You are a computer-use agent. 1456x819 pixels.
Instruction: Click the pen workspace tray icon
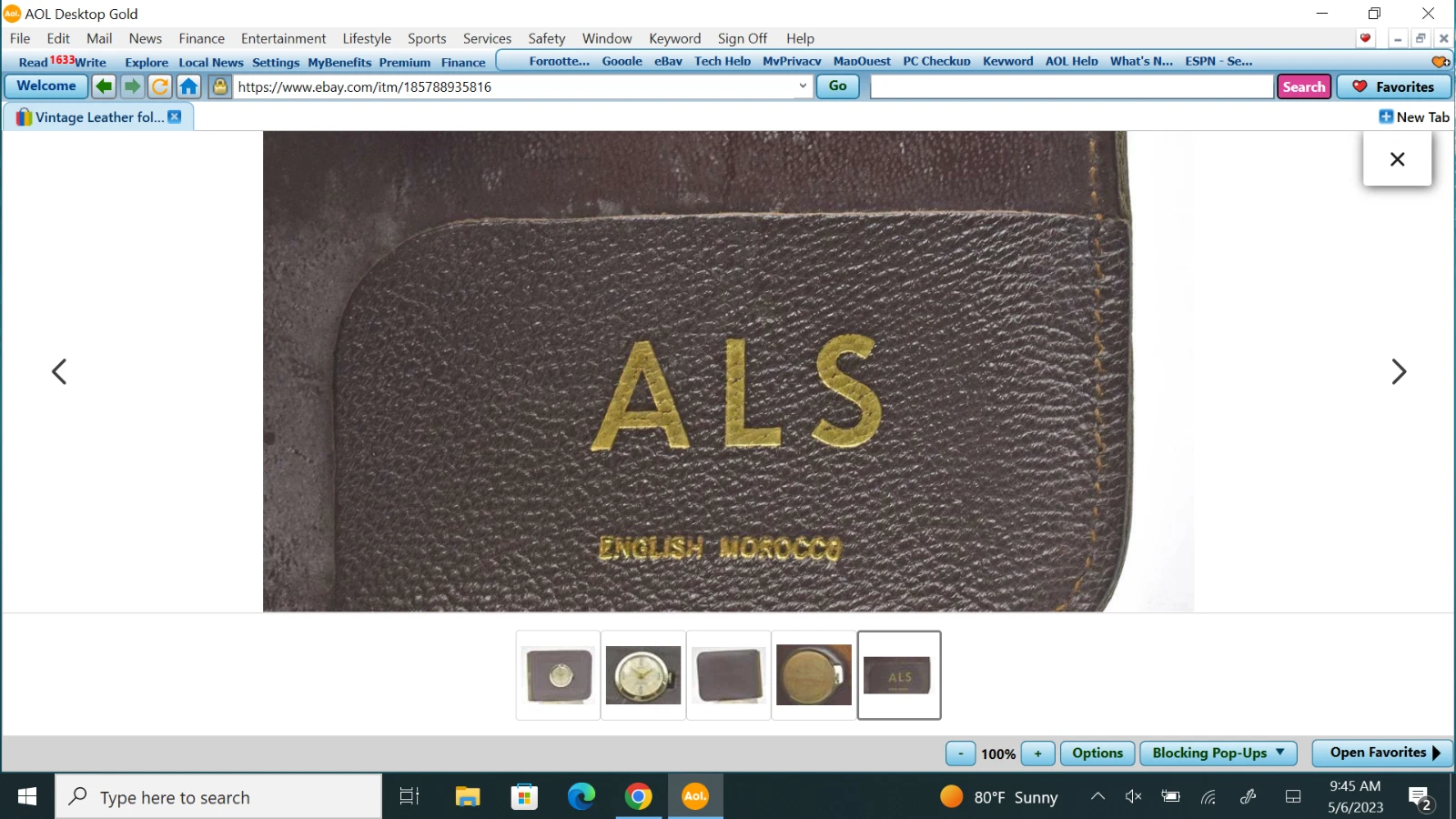(x=1249, y=797)
